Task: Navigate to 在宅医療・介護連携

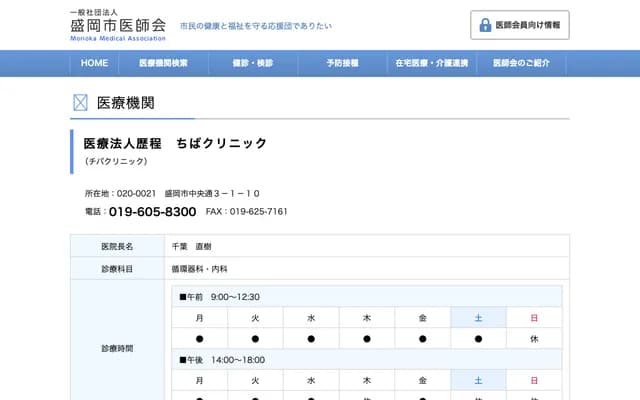Action: pos(430,63)
